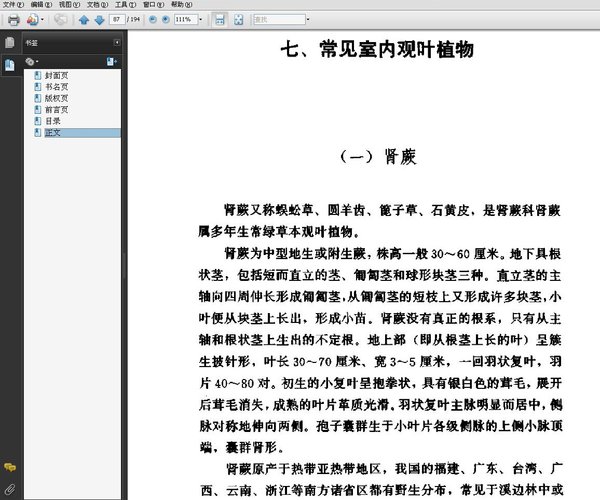Image resolution: width=600 pixels, height=500 pixels.
Task: Select the 正文 bookmark
Action: 53,133
